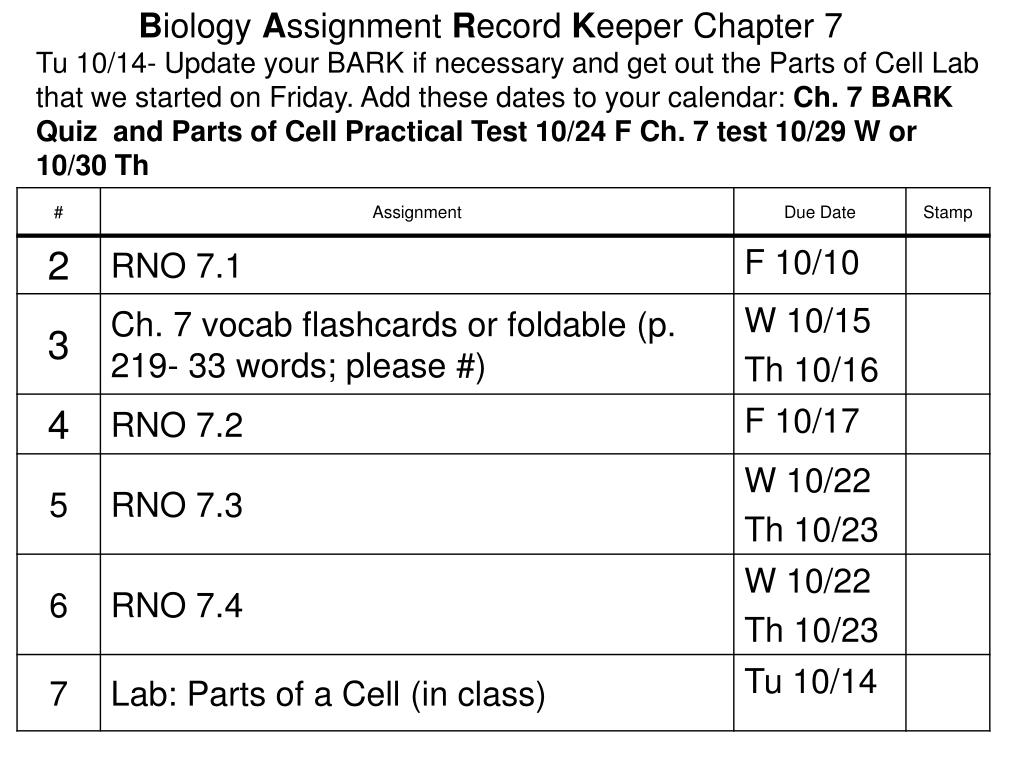This screenshot has width=1024, height=768.
Task: Select assignment number 7 cell
Action: click(59, 694)
